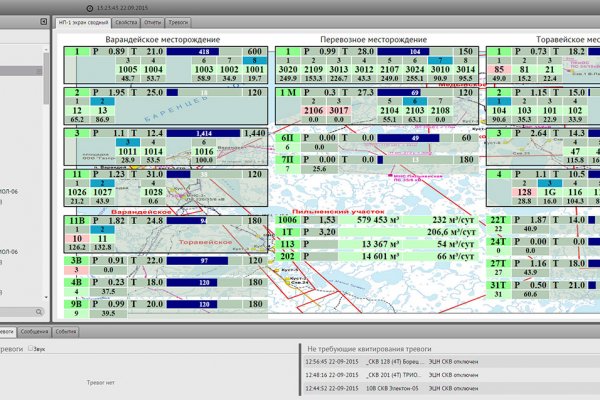The height and width of the screenshot is (400, 600).
Task: Click the blue level bar showing 418
Action: coord(204,51)
